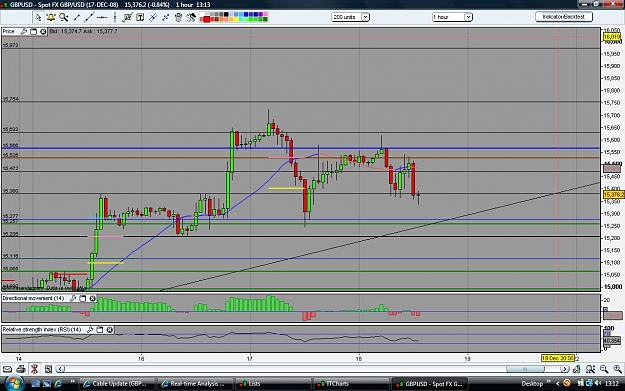
Task: Open the Desktop toolbar in taskbar
Action: coord(533,384)
